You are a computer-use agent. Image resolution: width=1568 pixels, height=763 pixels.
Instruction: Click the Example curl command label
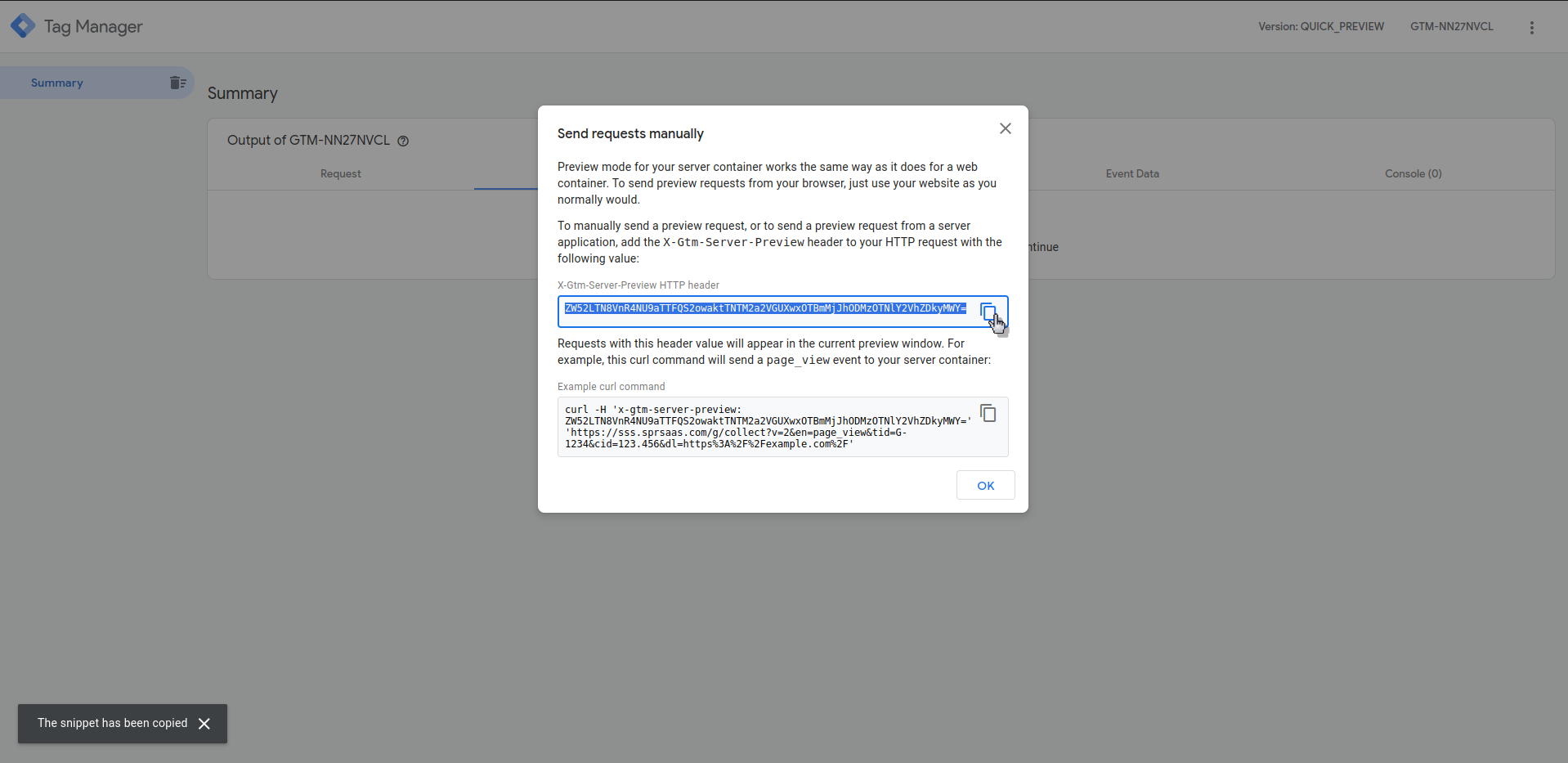(x=612, y=387)
